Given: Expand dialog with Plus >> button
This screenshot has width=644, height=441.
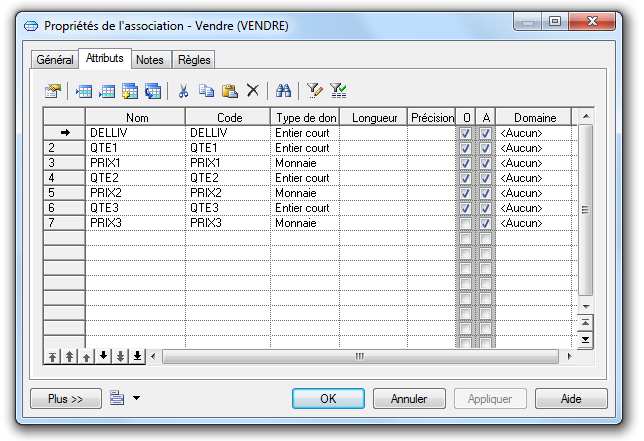Looking at the screenshot, I should click(65, 398).
